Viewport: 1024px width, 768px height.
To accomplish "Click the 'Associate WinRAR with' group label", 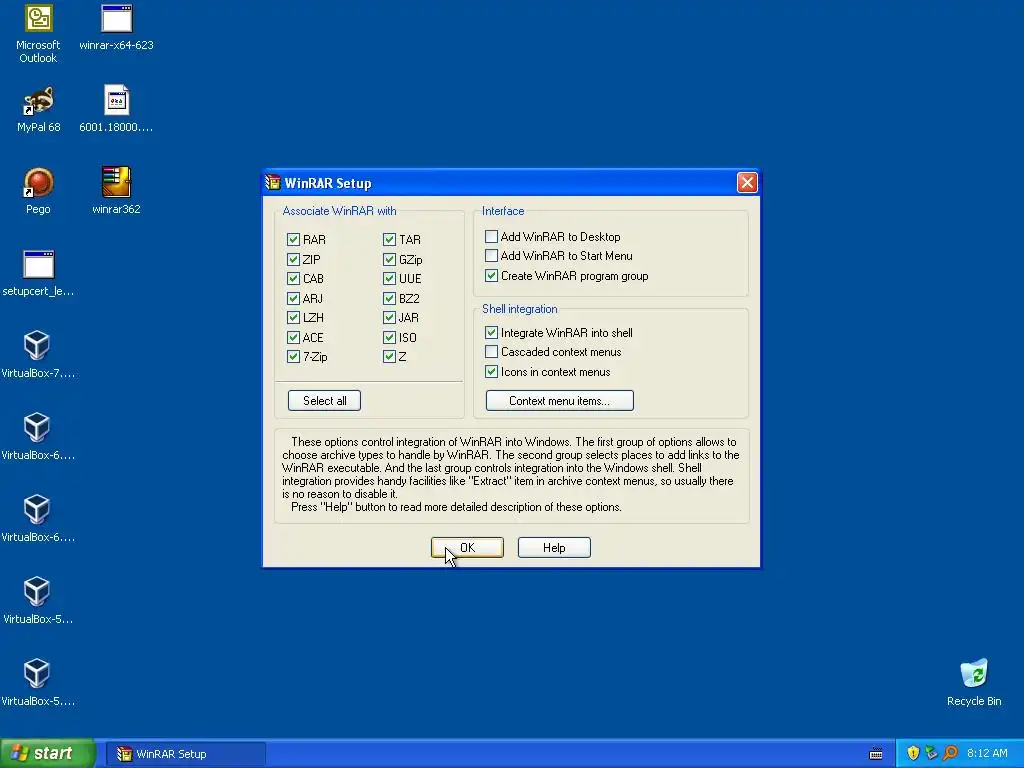I will [x=339, y=211].
